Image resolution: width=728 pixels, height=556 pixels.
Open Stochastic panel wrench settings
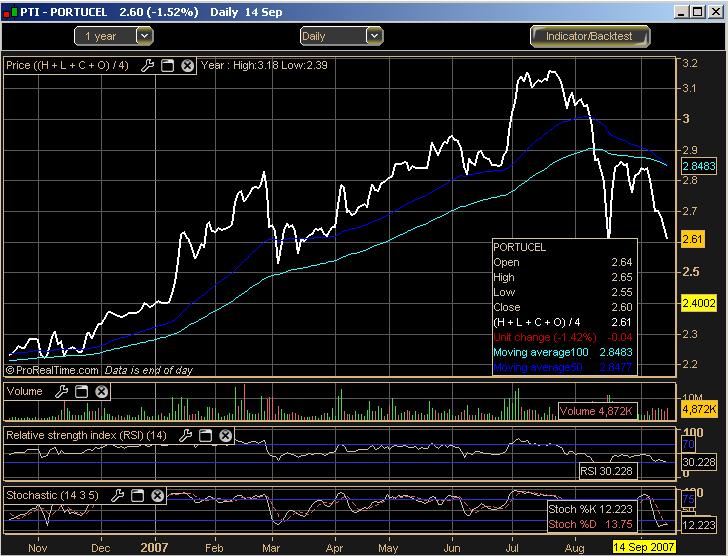point(117,496)
